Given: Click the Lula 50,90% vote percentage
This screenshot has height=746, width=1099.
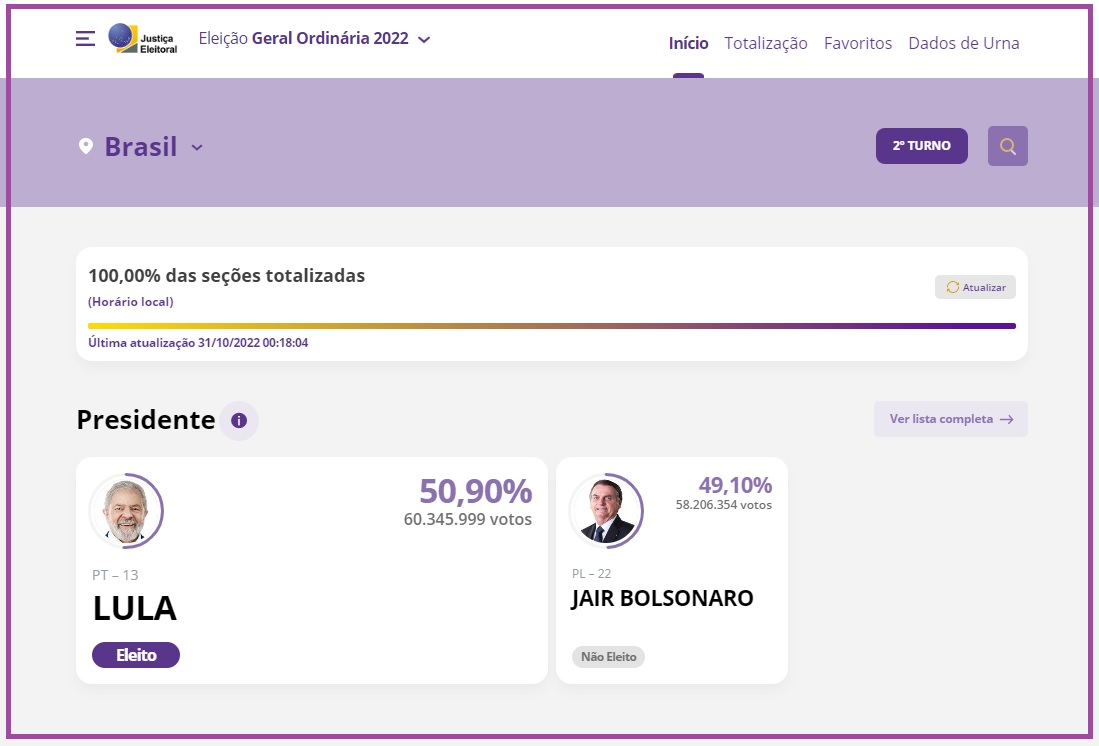Looking at the screenshot, I should pyautogui.click(x=475, y=491).
